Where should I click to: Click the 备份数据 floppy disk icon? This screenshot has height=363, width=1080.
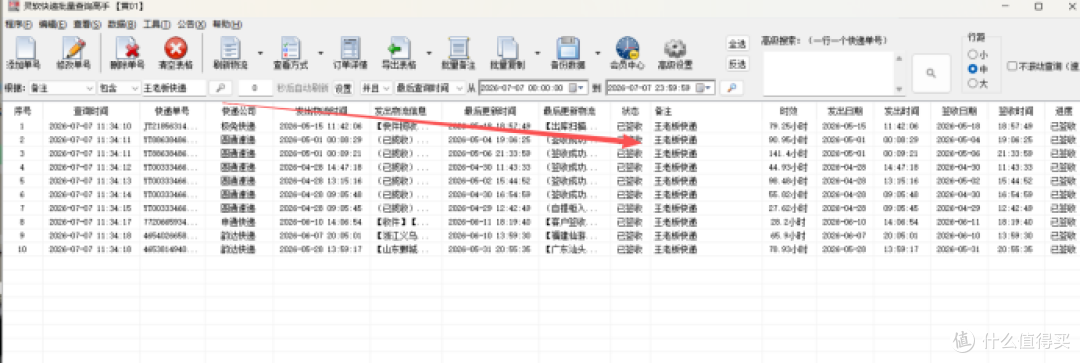[568, 48]
